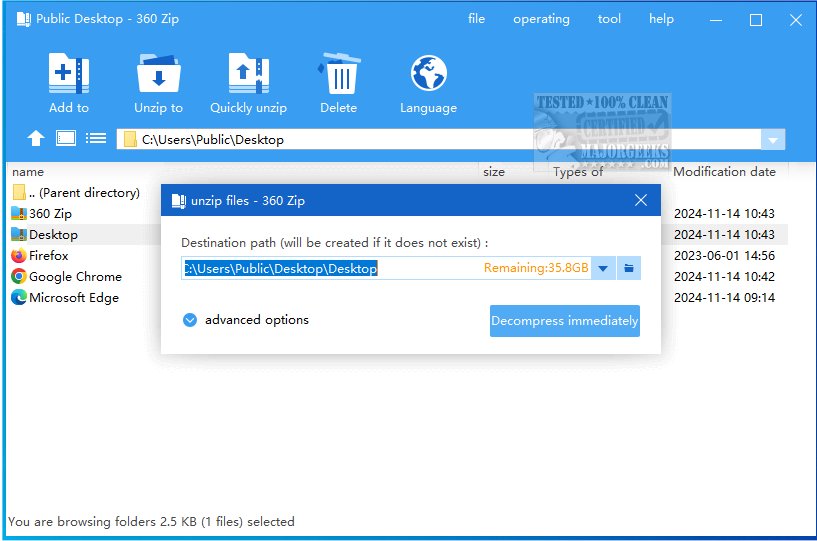Select the Firefox row name

click(48, 255)
